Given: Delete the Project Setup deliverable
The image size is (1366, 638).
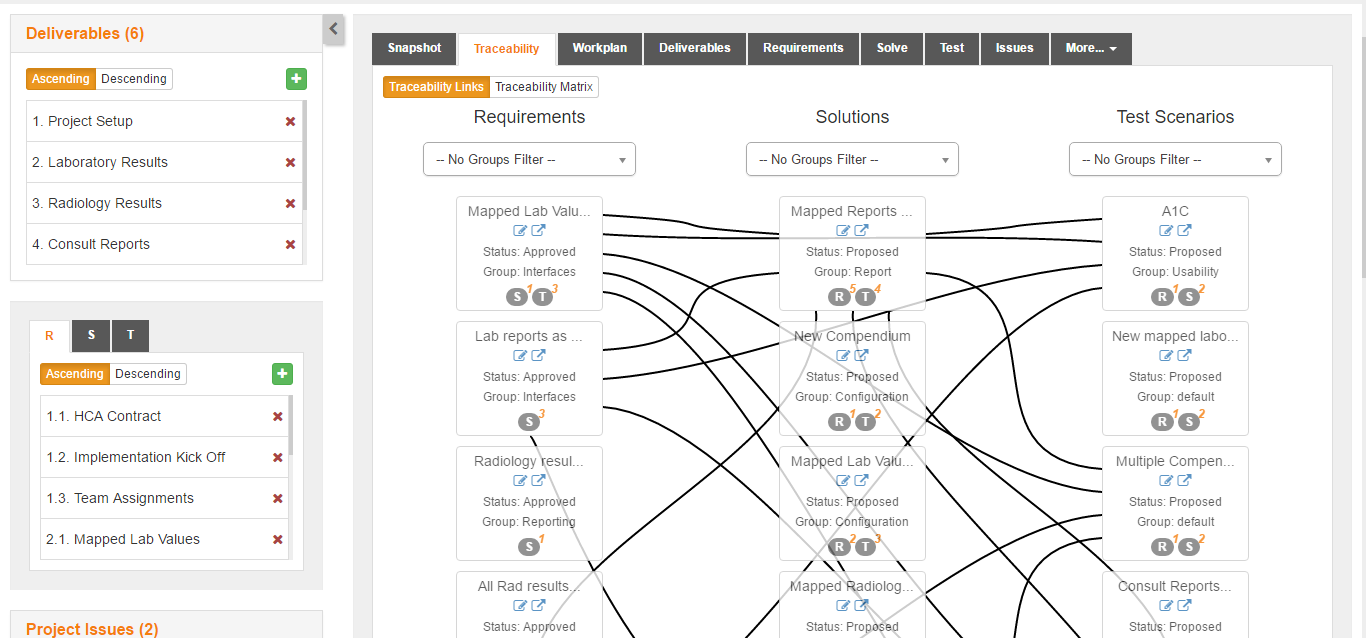Looking at the screenshot, I should 290,121.
